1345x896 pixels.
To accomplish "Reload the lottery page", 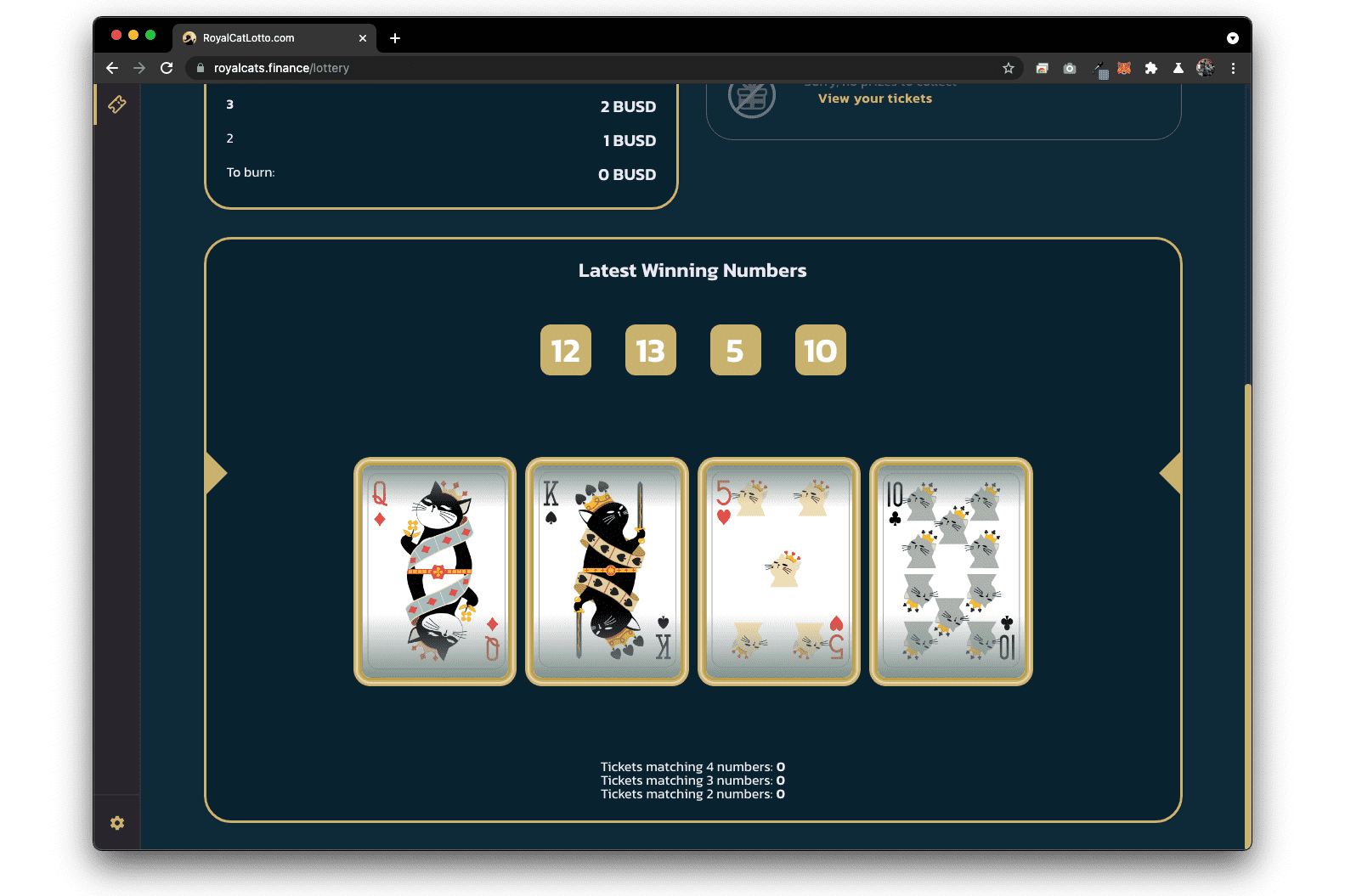I will pos(167,68).
